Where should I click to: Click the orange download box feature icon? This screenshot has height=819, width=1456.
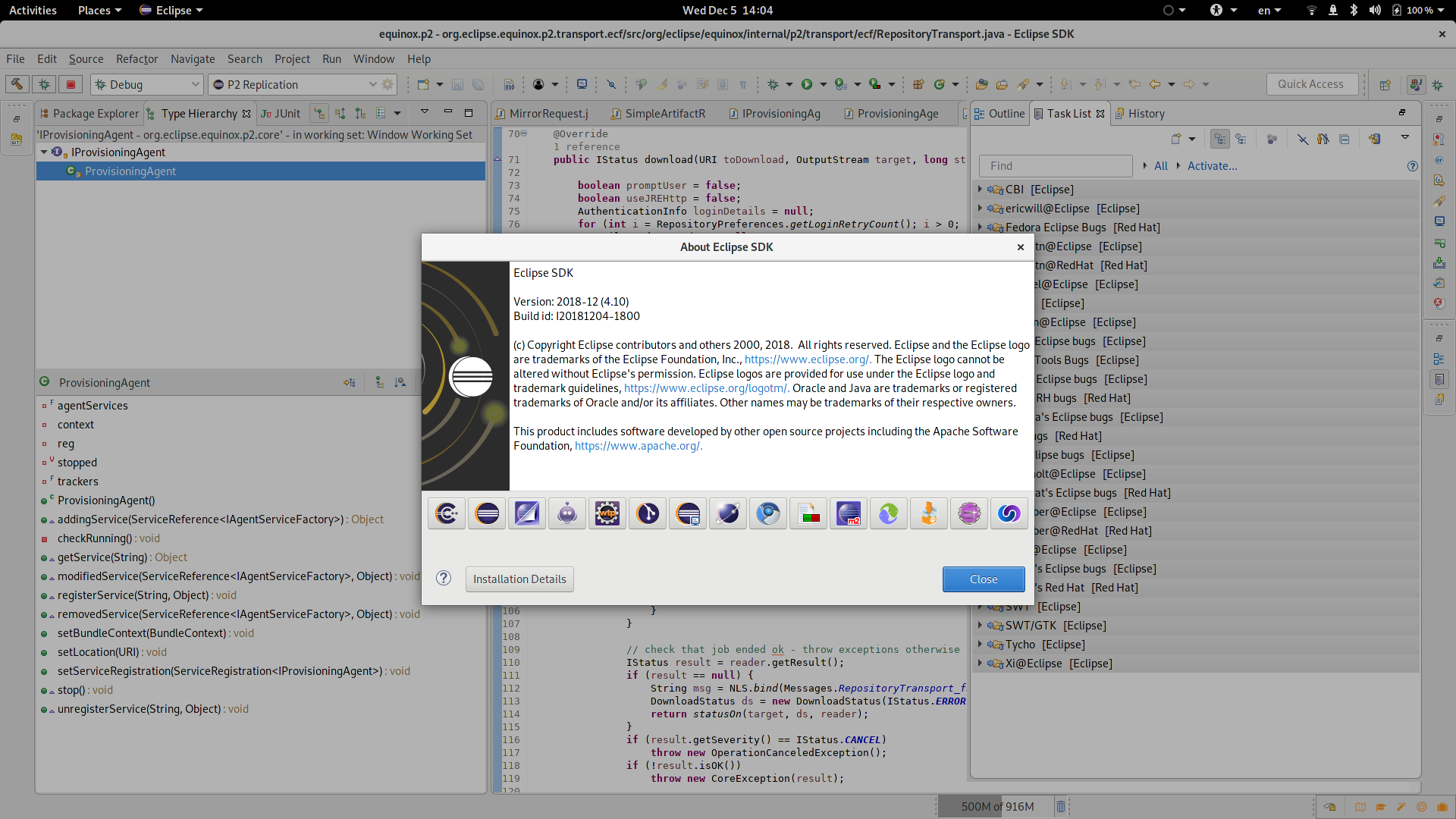(x=929, y=513)
